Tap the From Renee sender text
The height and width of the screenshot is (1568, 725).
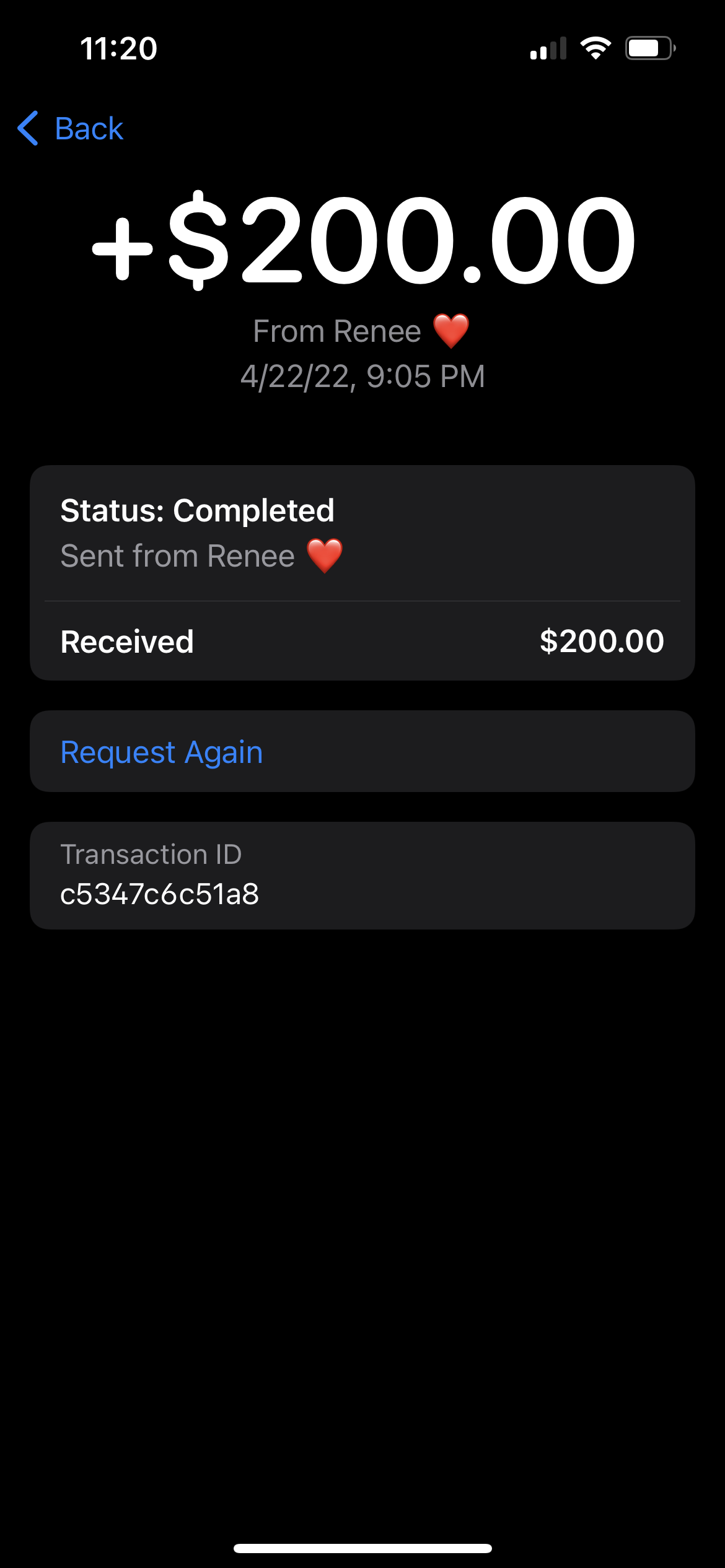(337, 331)
